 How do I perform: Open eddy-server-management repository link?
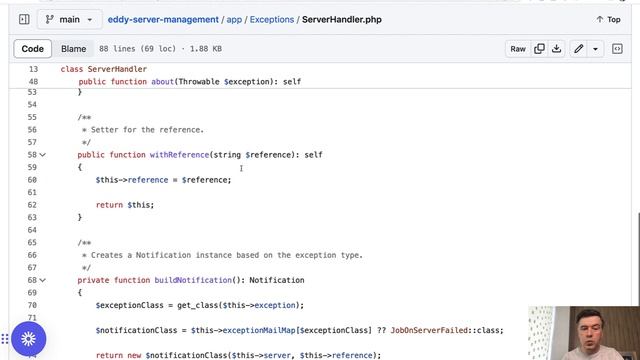[163, 20]
